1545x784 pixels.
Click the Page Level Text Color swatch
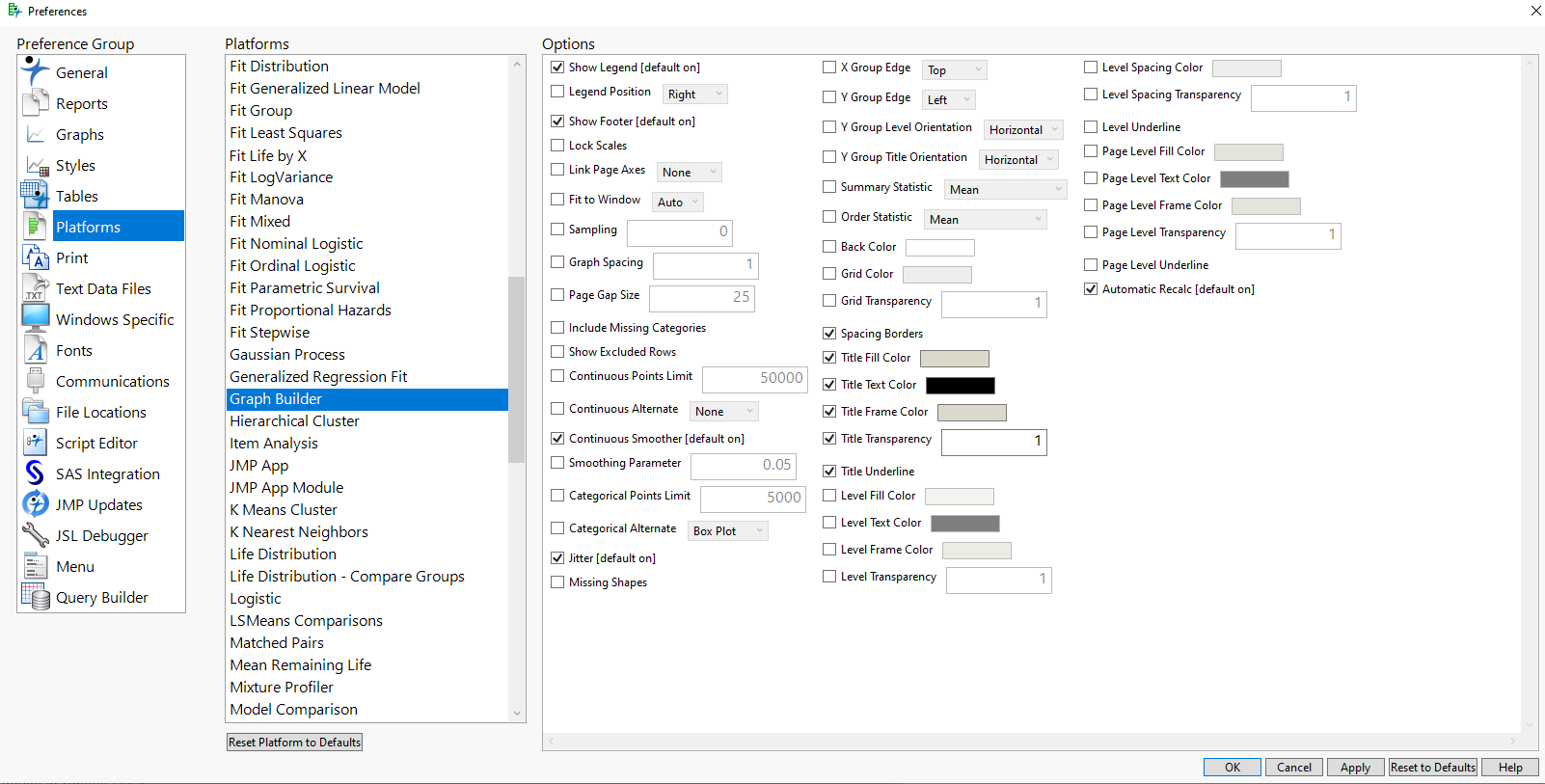[x=1254, y=179]
